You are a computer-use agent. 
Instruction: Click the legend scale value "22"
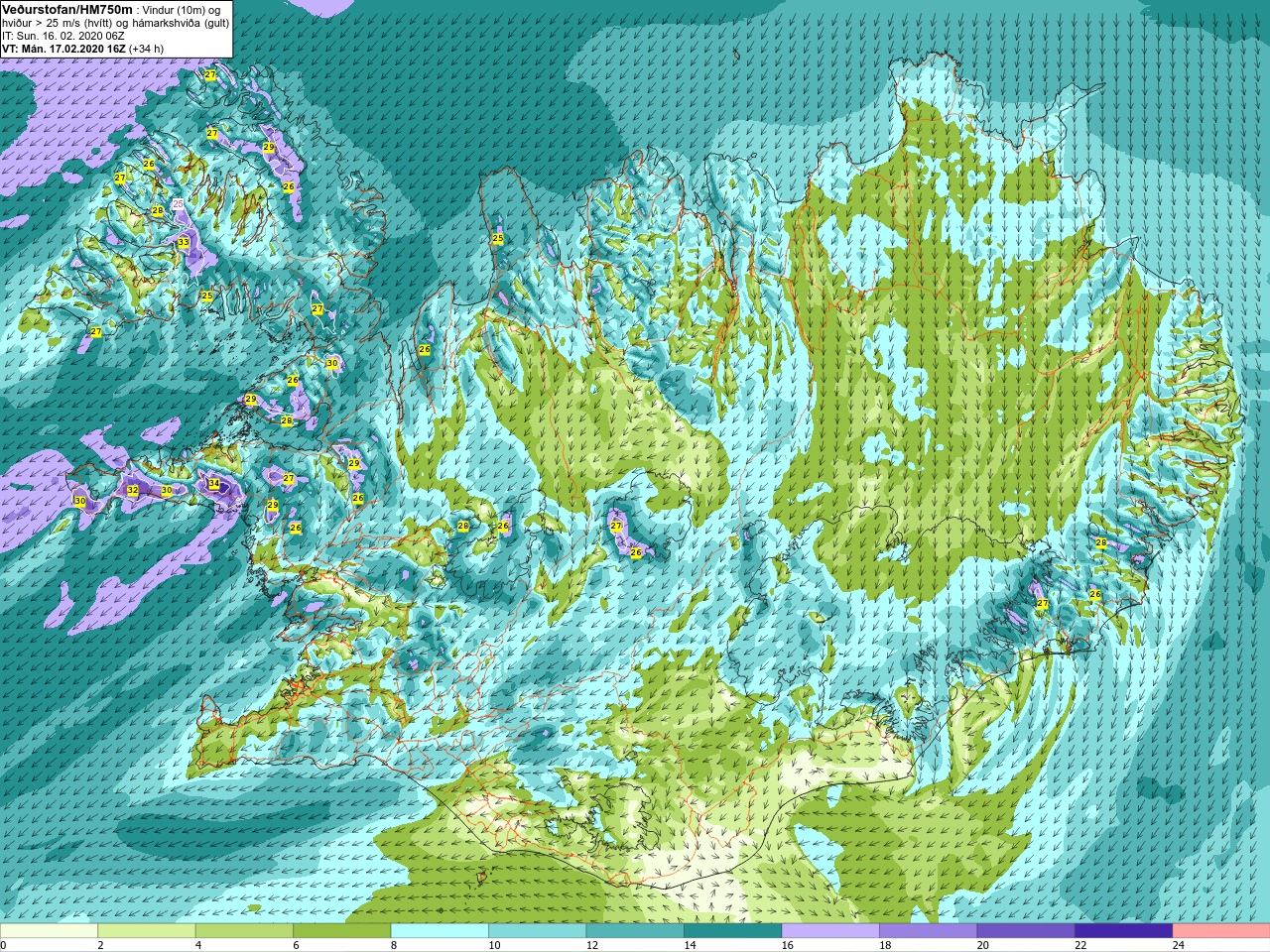(1080, 946)
